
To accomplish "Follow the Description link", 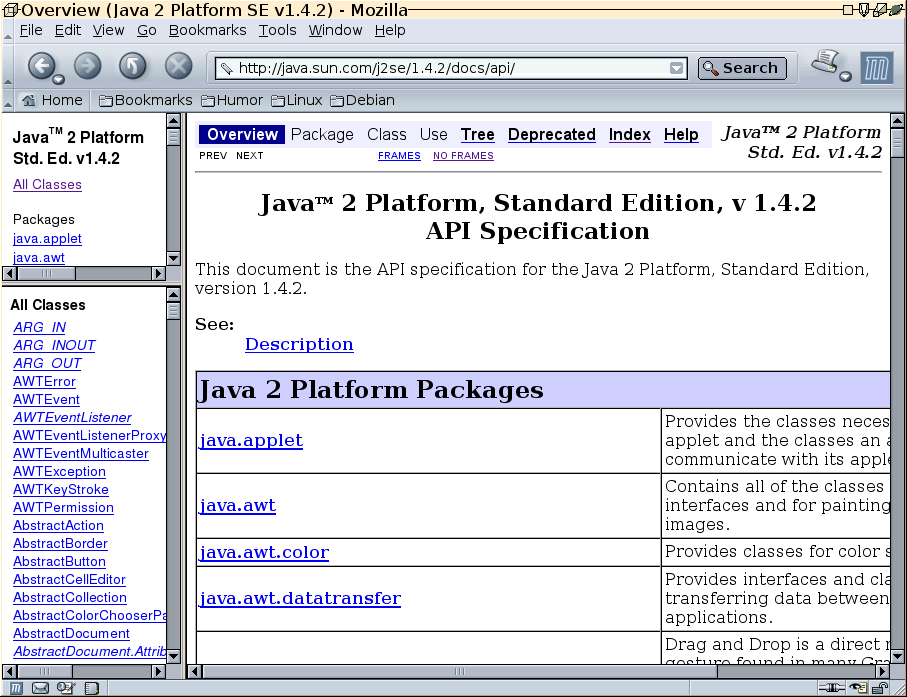I will click(299, 344).
